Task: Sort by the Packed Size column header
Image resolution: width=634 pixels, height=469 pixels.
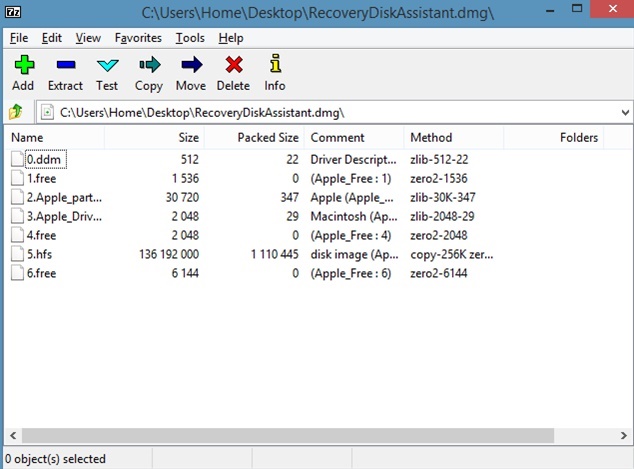Action: (254, 137)
